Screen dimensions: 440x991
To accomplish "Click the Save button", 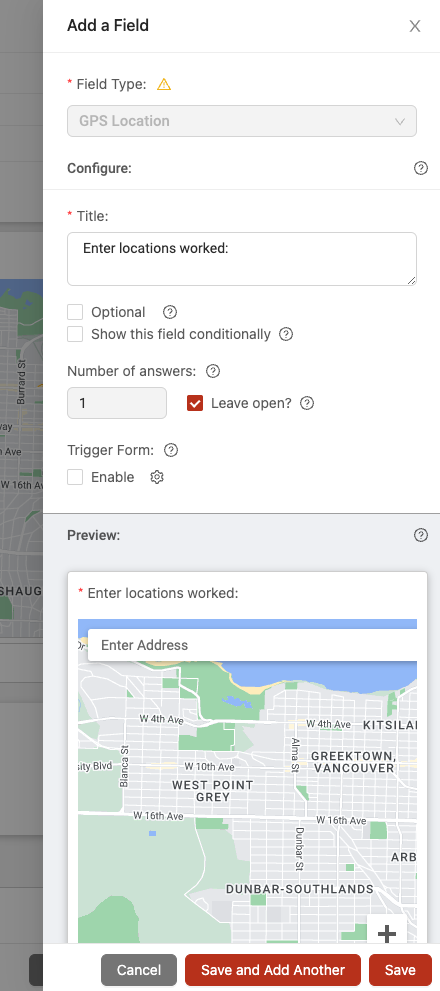I will (400, 970).
